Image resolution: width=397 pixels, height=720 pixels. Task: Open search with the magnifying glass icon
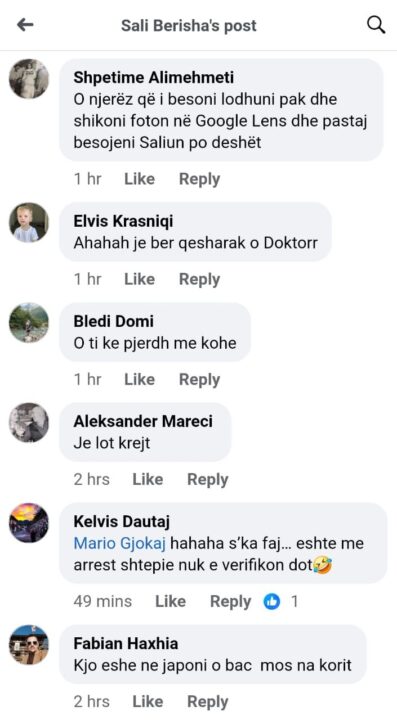point(376,25)
